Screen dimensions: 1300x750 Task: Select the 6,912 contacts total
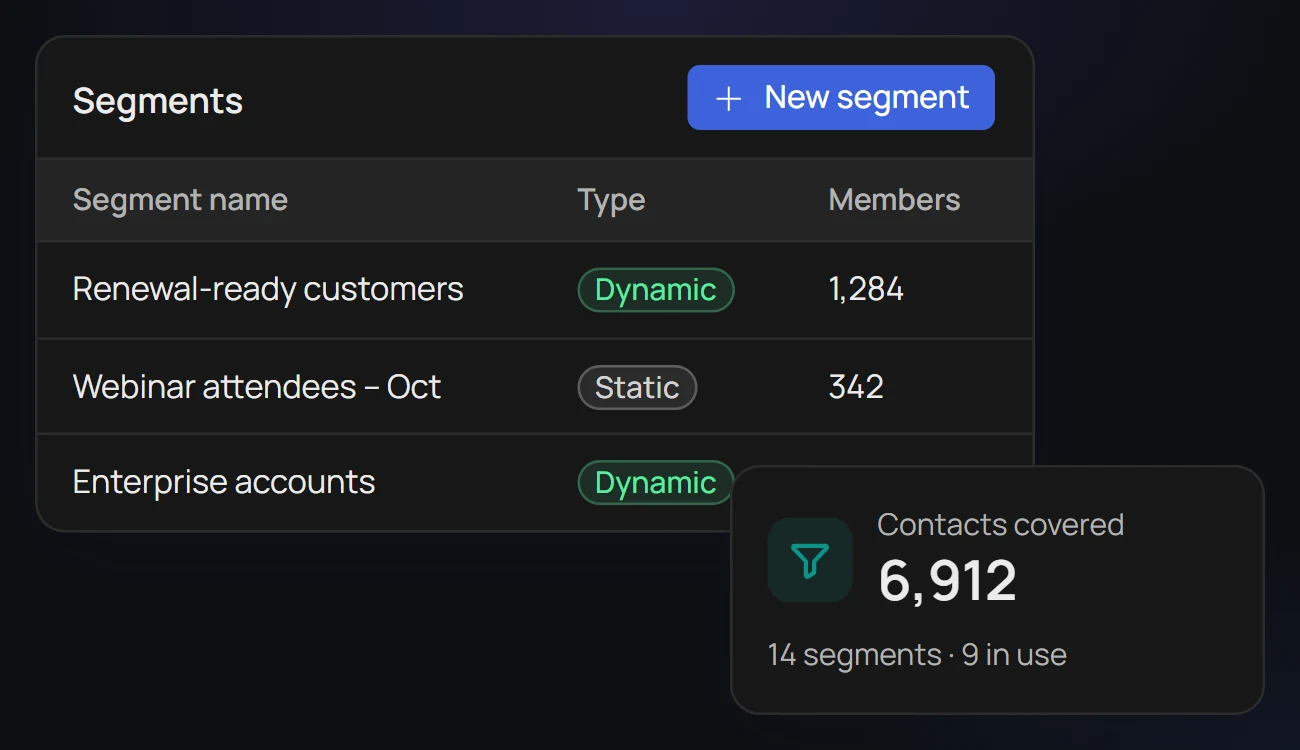click(947, 580)
